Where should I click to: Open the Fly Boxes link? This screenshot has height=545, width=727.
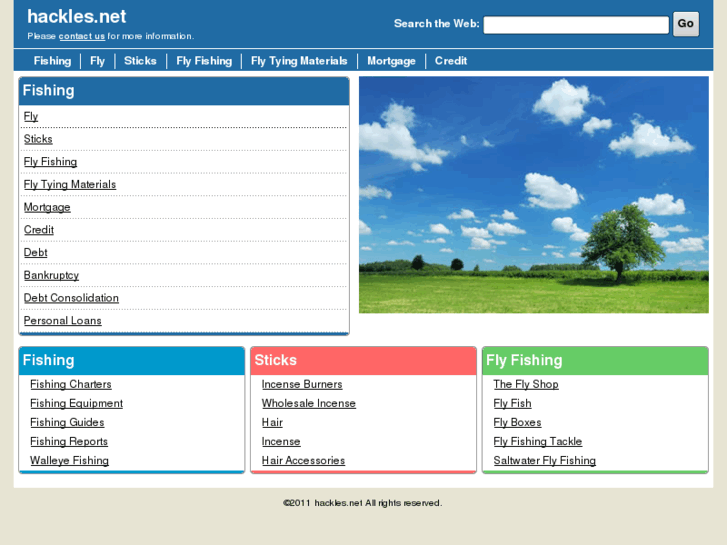click(x=517, y=423)
